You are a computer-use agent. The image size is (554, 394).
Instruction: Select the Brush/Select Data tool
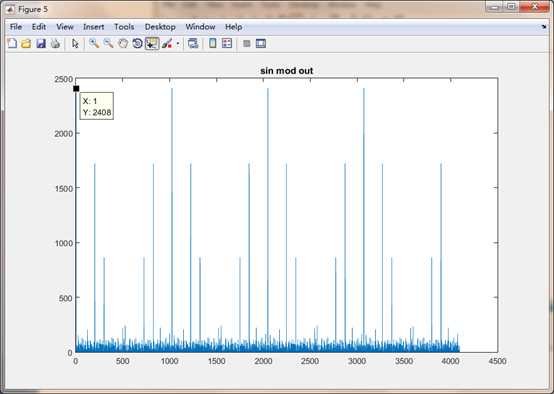tap(167, 43)
